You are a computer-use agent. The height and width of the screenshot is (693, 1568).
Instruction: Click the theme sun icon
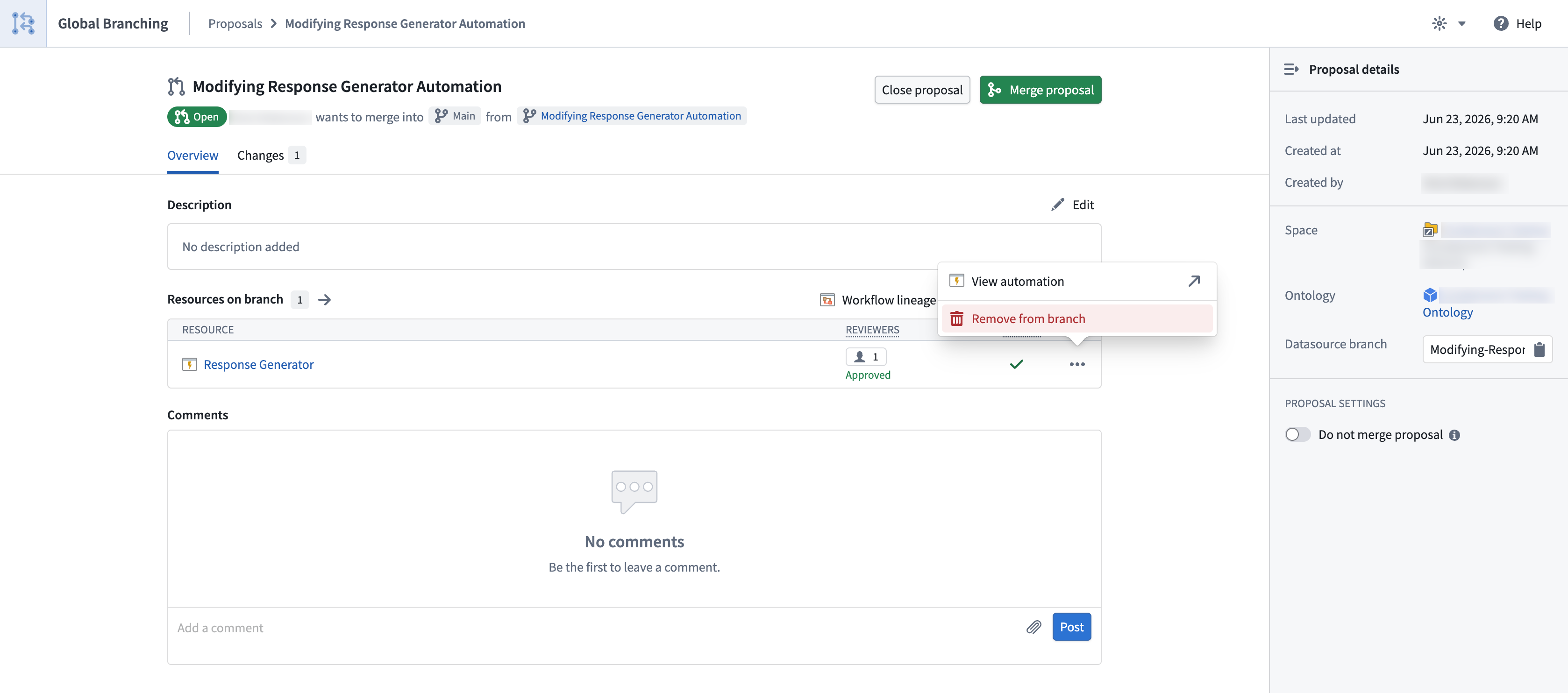click(x=1439, y=23)
